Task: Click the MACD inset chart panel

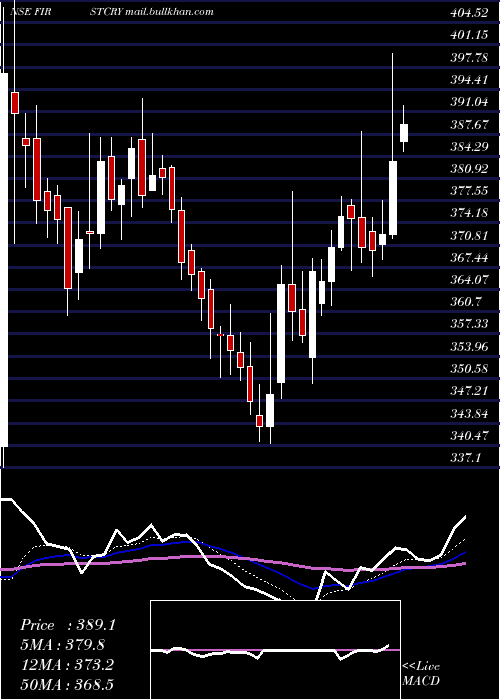Action: point(275,650)
